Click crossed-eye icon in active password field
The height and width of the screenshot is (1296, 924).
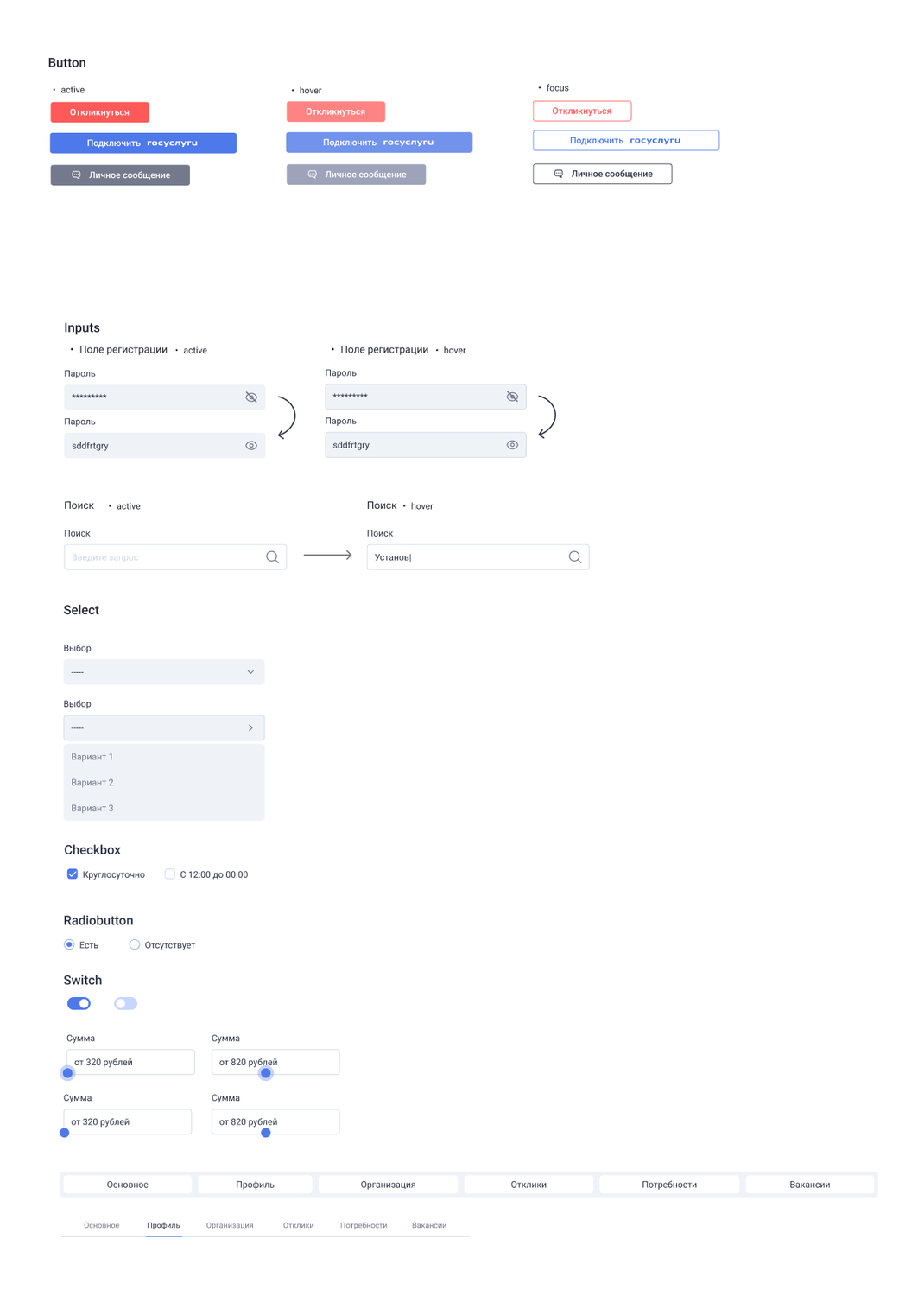[251, 397]
